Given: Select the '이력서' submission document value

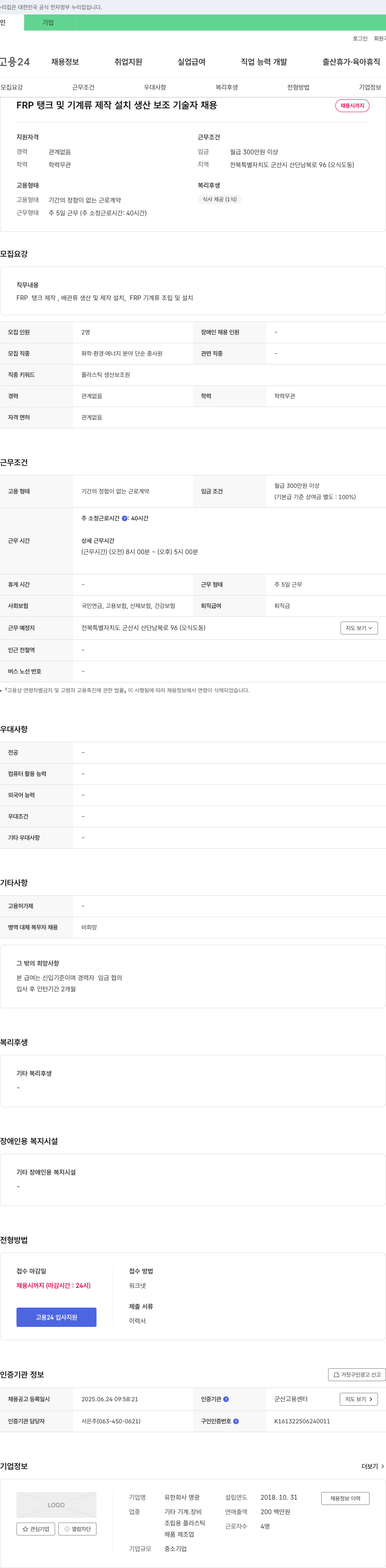Looking at the screenshot, I should [x=137, y=1320].
